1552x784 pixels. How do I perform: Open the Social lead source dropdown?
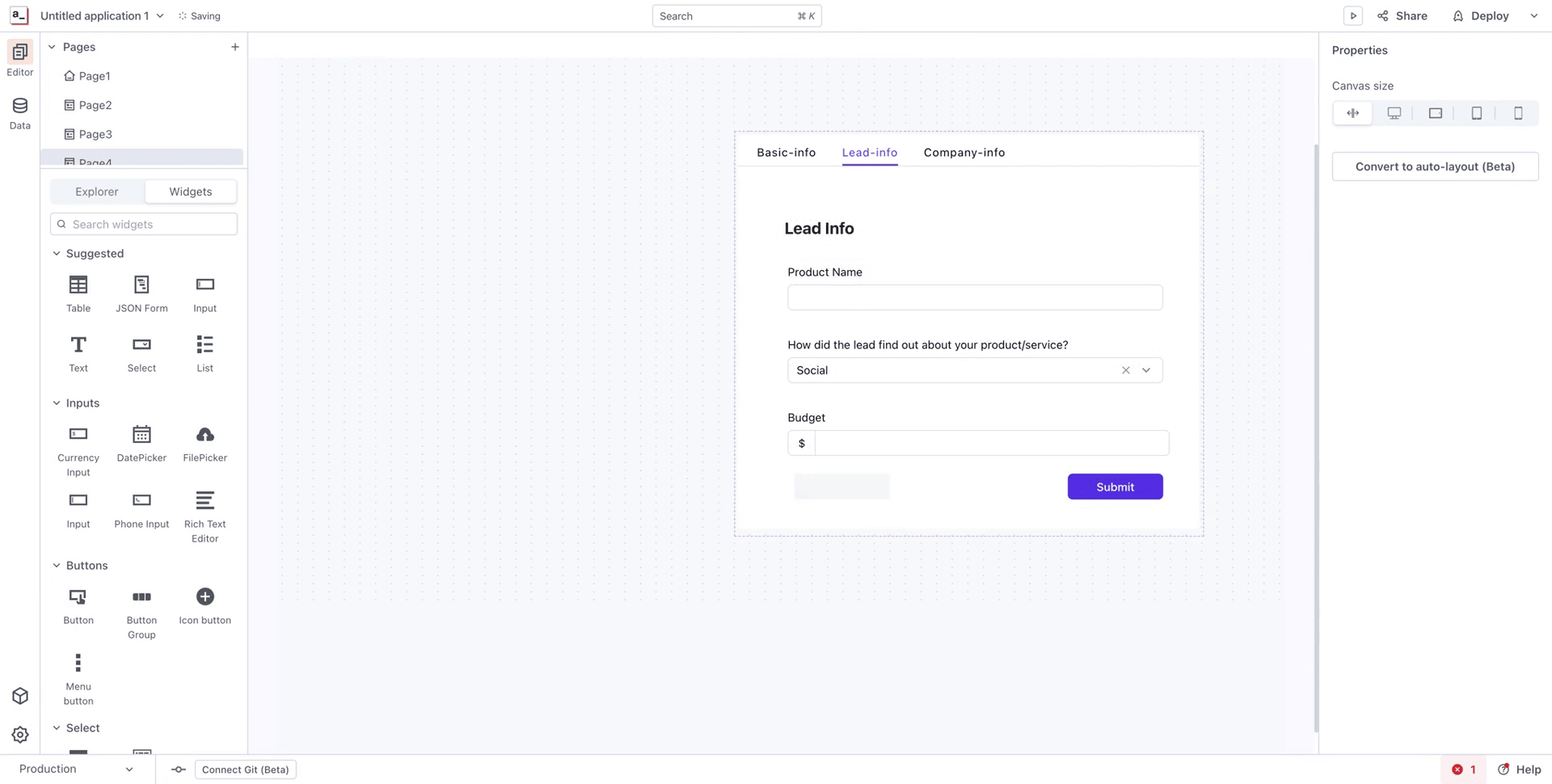1145,370
